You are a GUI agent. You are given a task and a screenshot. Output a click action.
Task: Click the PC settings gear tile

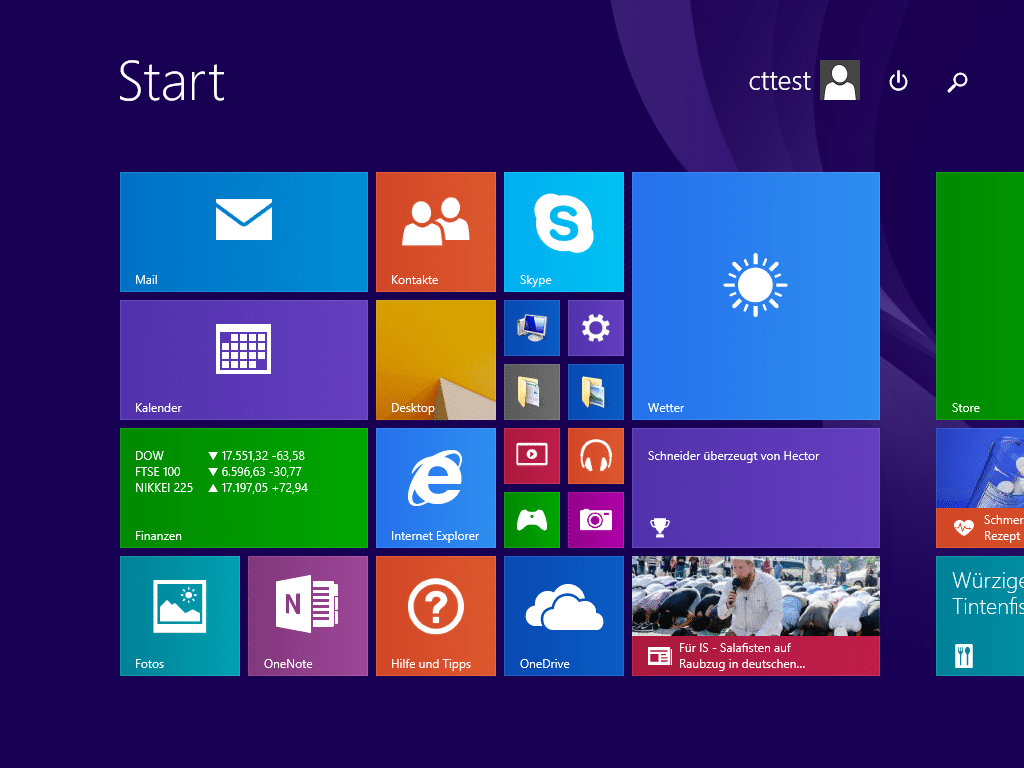pos(595,327)
